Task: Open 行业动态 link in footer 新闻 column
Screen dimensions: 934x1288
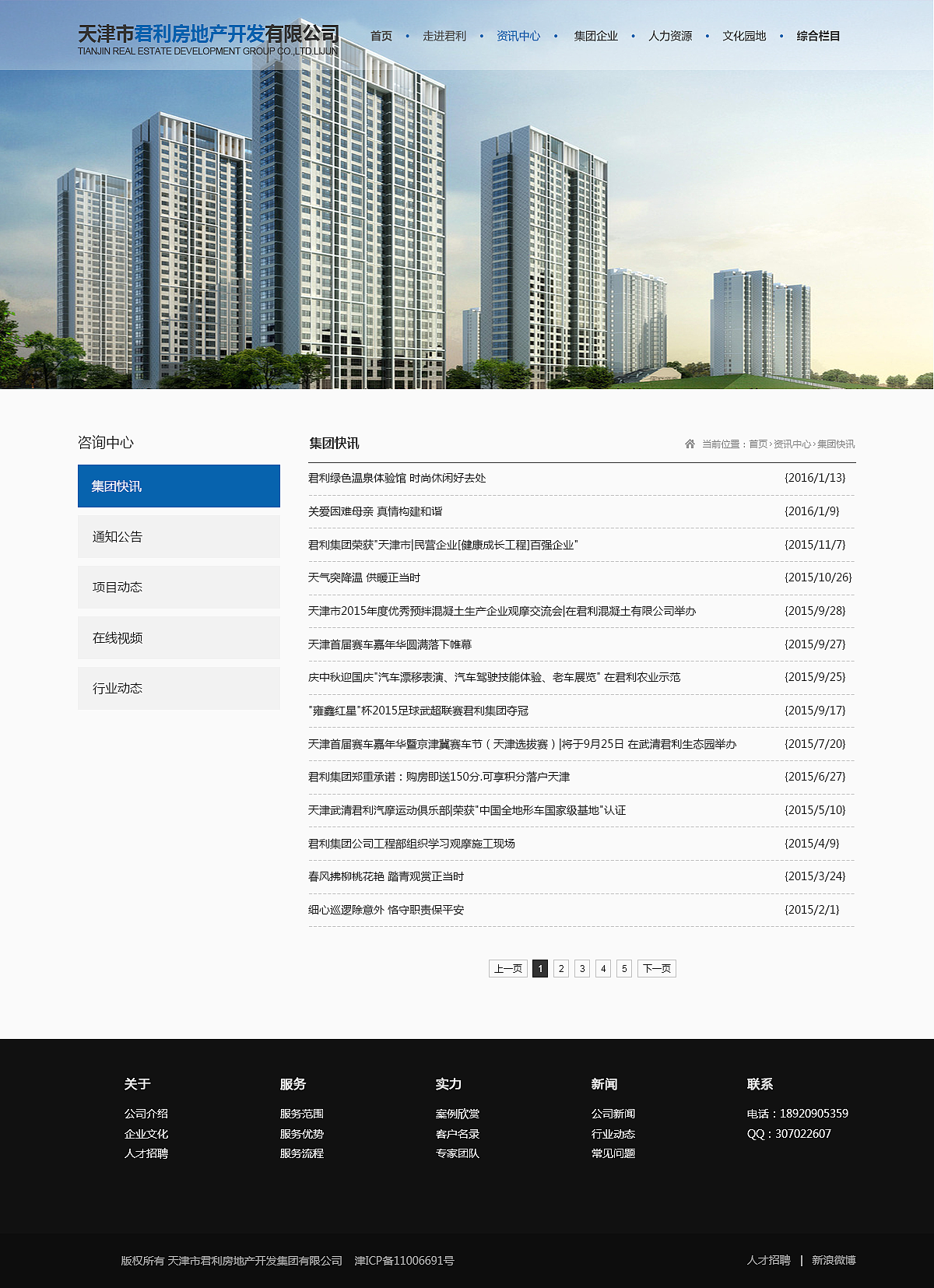Action: 613,1134
